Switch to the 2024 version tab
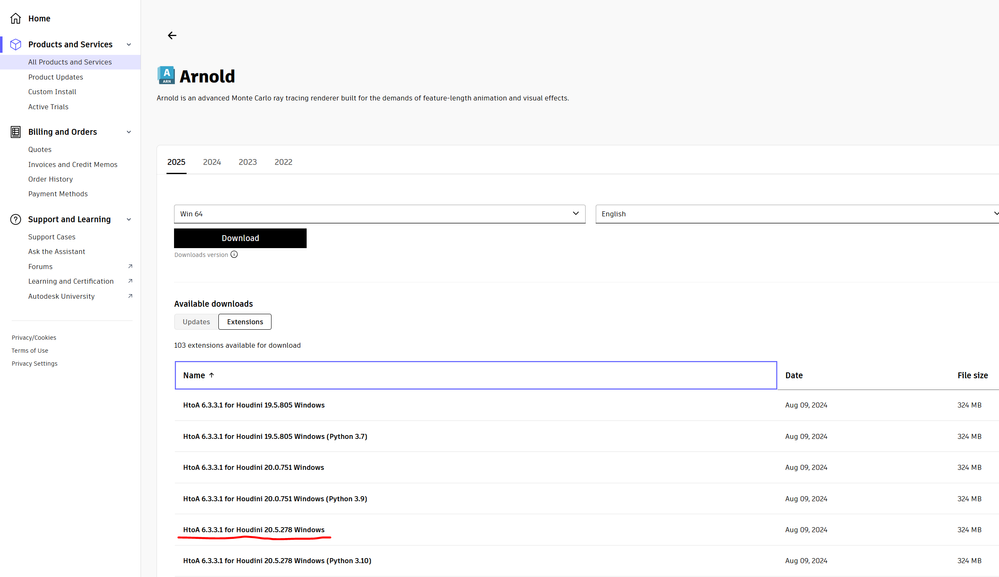999x577 pixels. pyautogui.click(x=212, y=162)
